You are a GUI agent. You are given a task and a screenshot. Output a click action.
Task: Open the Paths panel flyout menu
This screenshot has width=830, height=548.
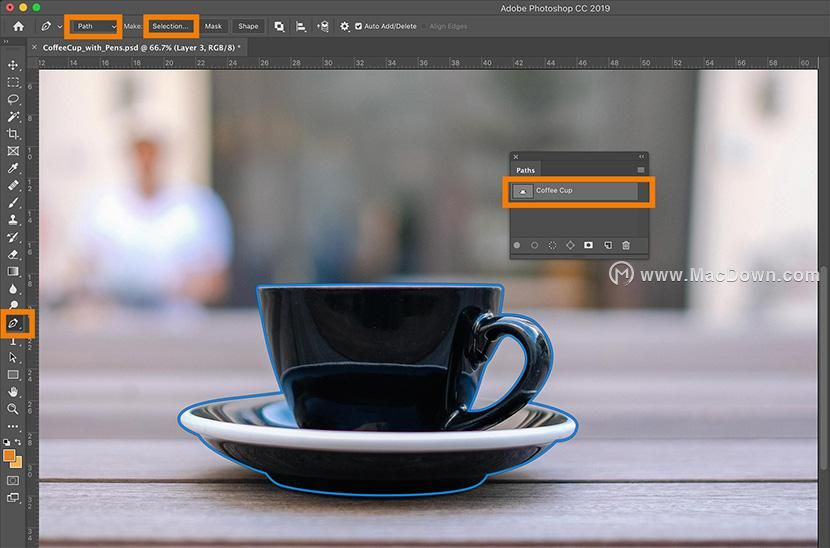[641, 170]
